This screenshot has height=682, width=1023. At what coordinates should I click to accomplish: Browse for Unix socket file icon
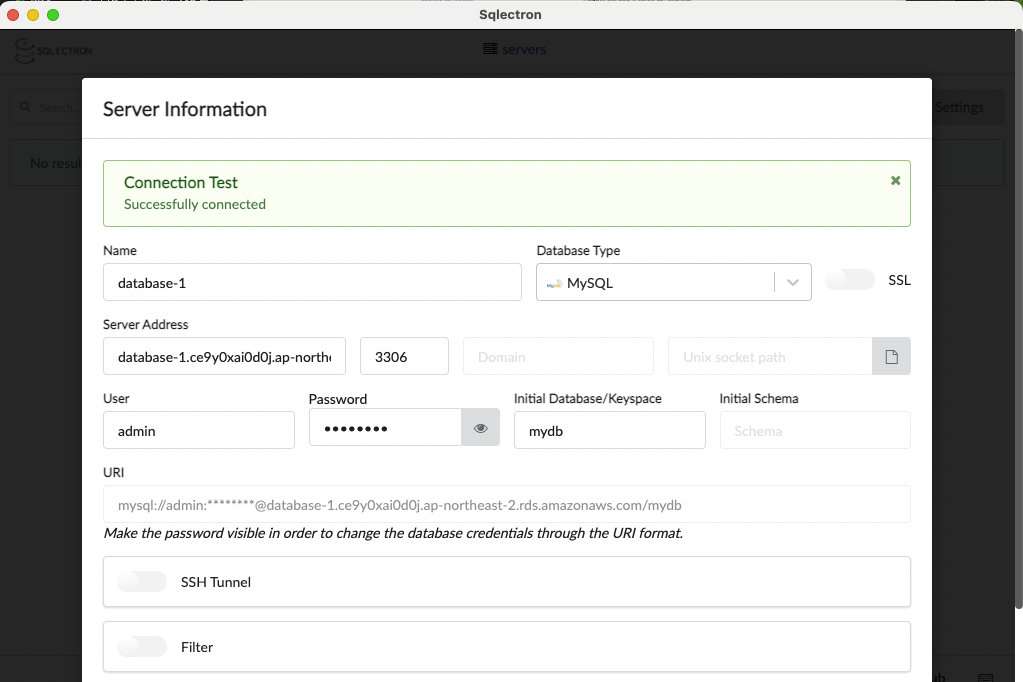(x=891, y=357)
